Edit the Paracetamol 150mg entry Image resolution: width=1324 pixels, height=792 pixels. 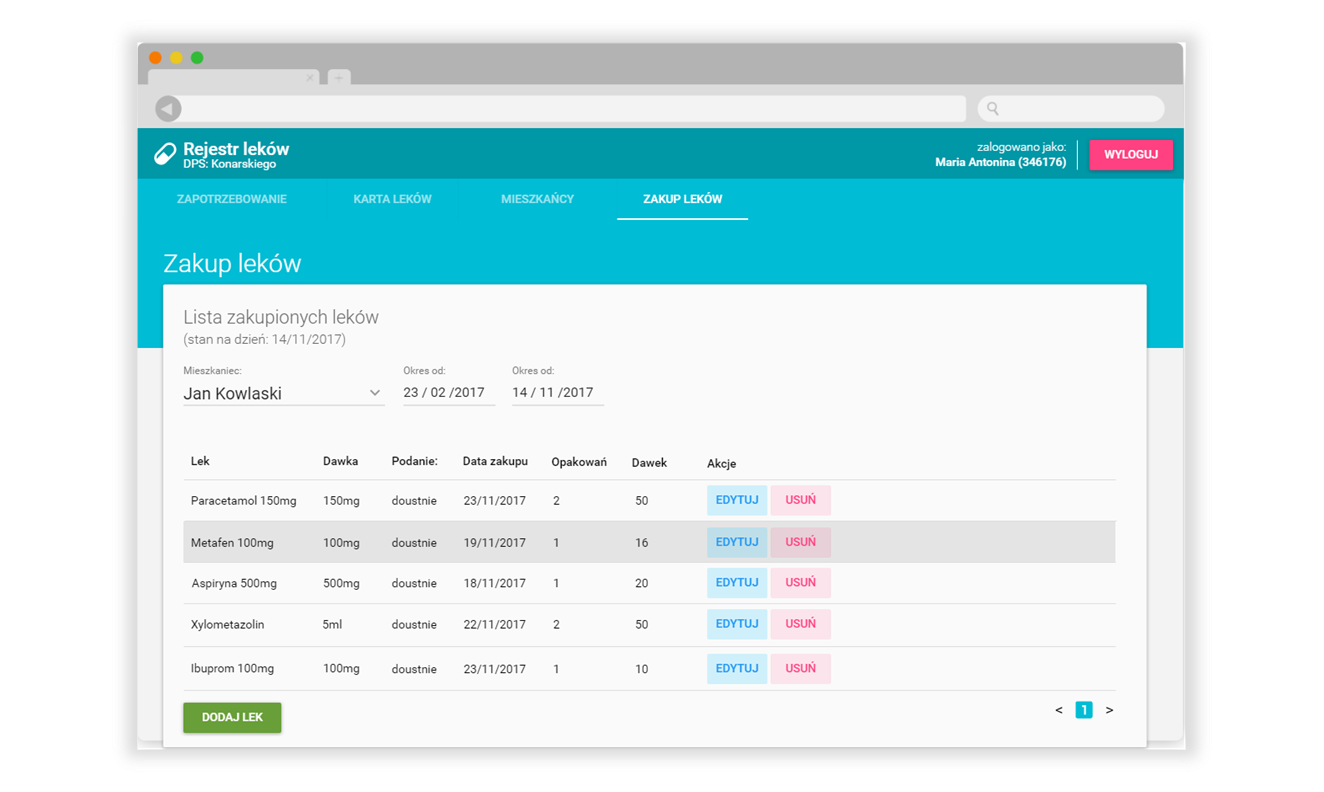[x=737, y=500]
